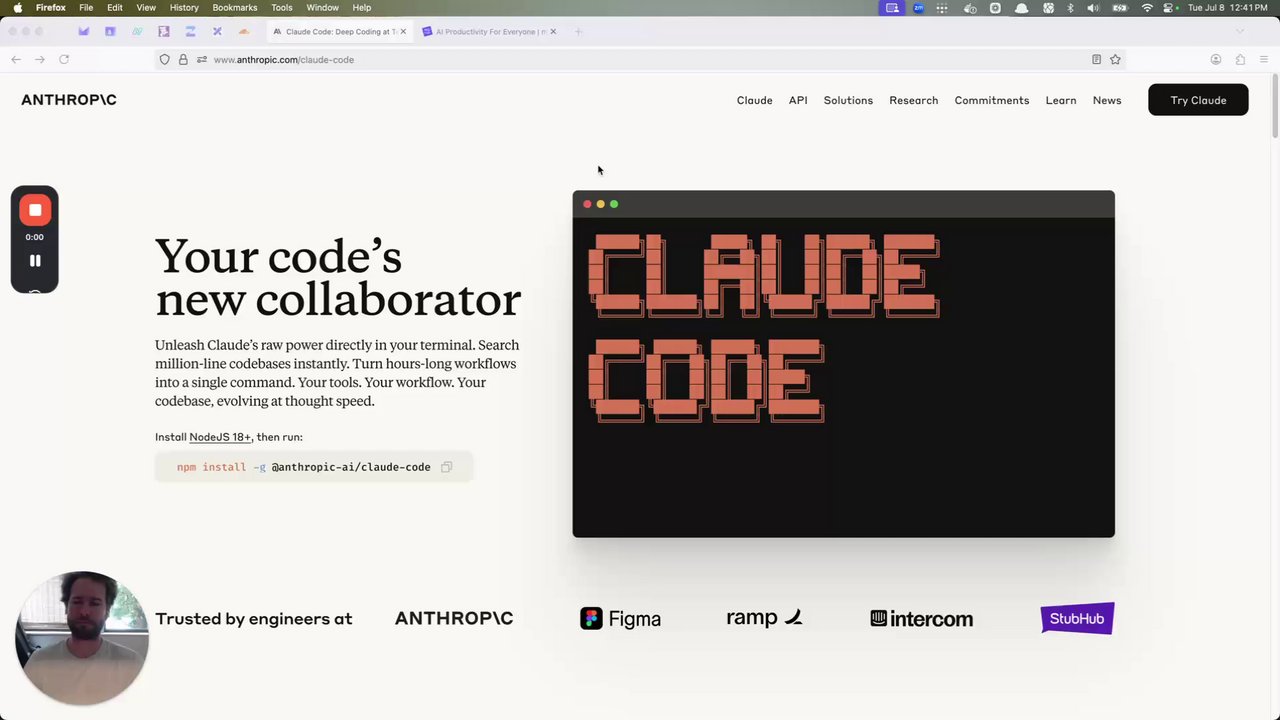1280x720 pixels.
Task: Click the date and time in menu bar
Action: [x=1229, y=7]
